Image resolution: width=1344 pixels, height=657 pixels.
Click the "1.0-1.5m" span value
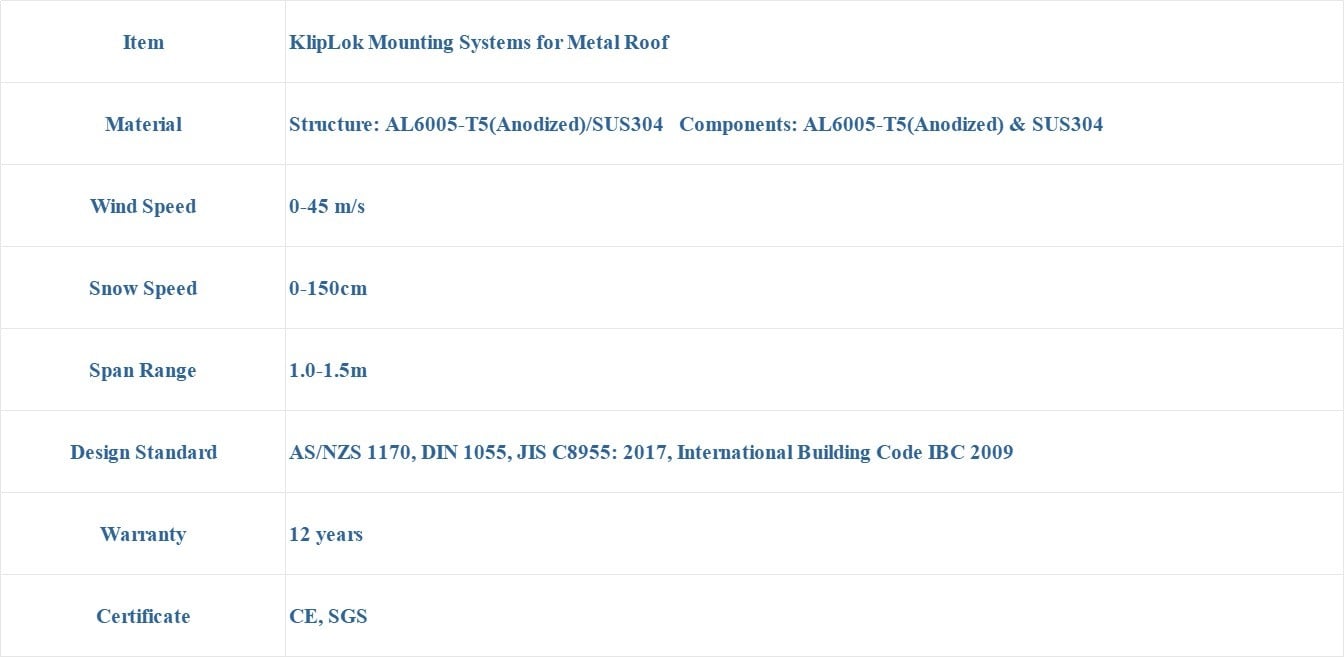pos(328,370)
